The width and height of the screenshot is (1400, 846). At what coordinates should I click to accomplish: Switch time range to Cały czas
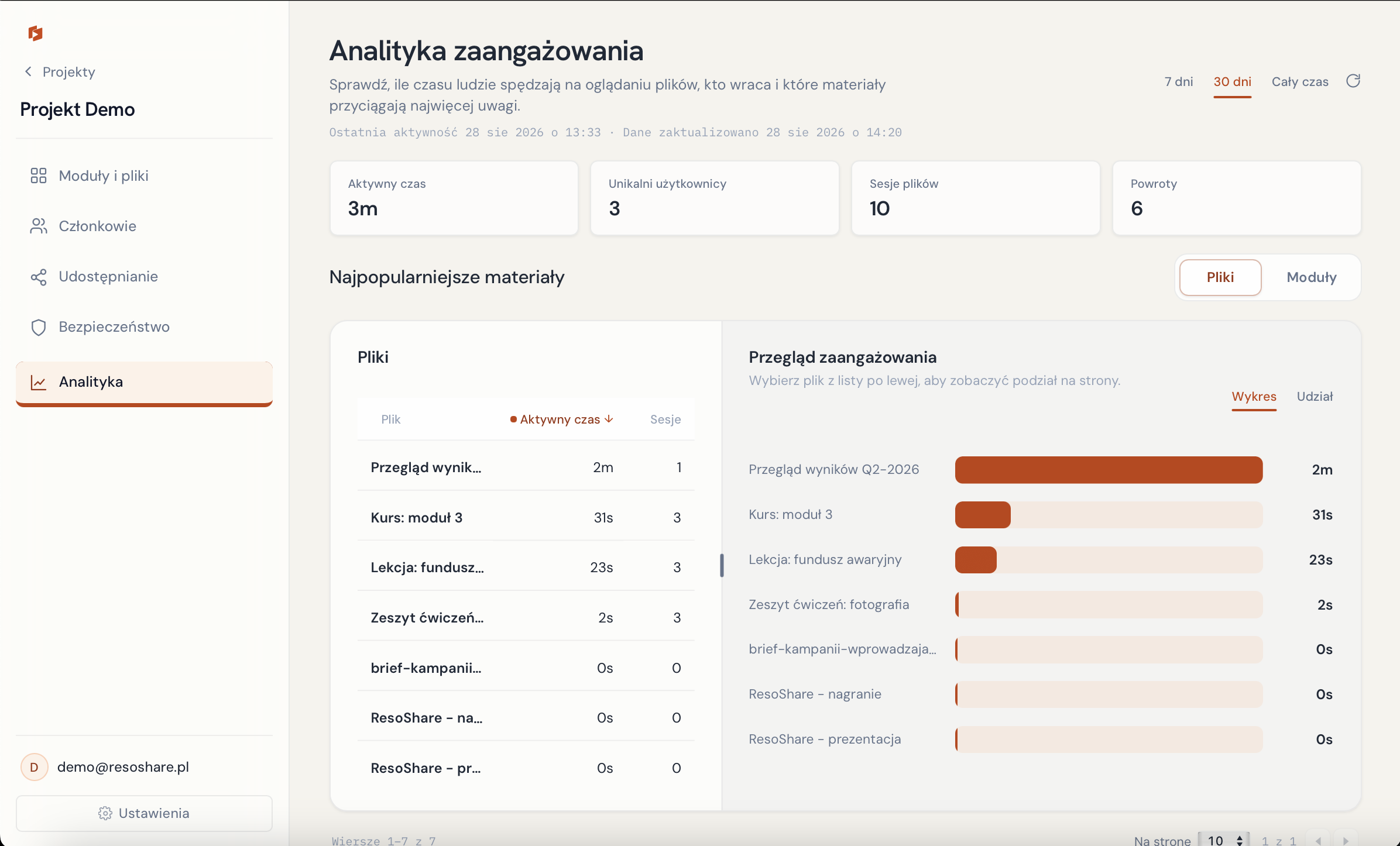pos(1300,82)
